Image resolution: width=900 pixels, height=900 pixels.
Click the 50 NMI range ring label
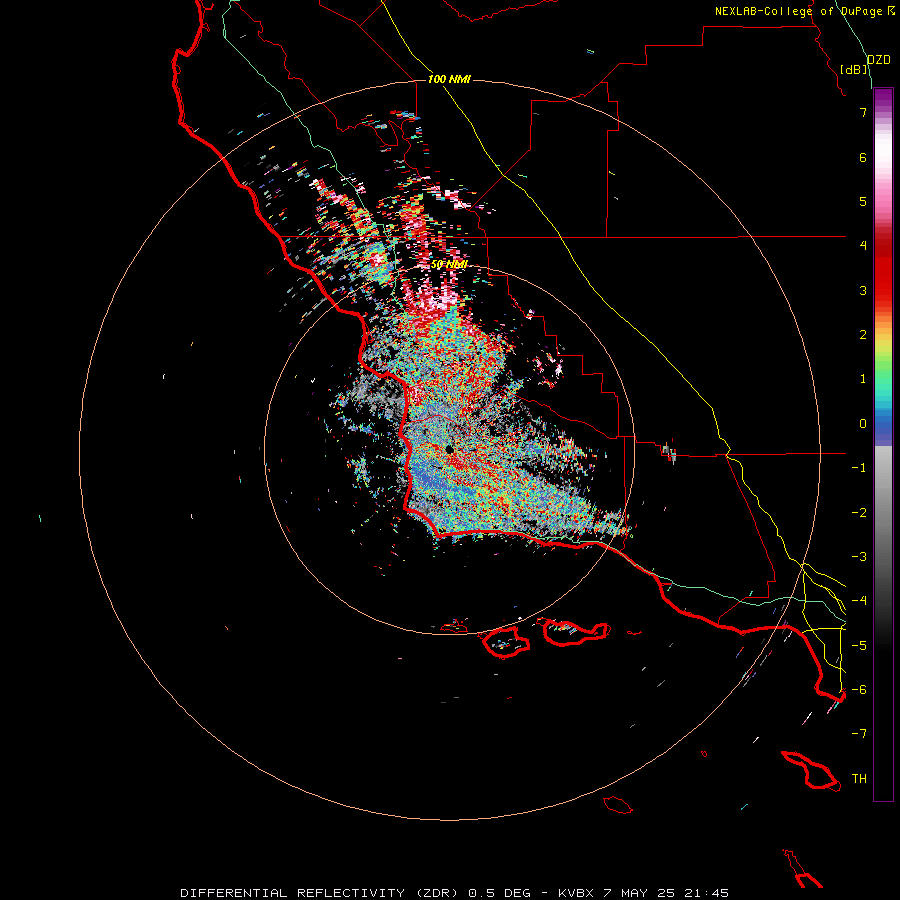coord(449,264)
